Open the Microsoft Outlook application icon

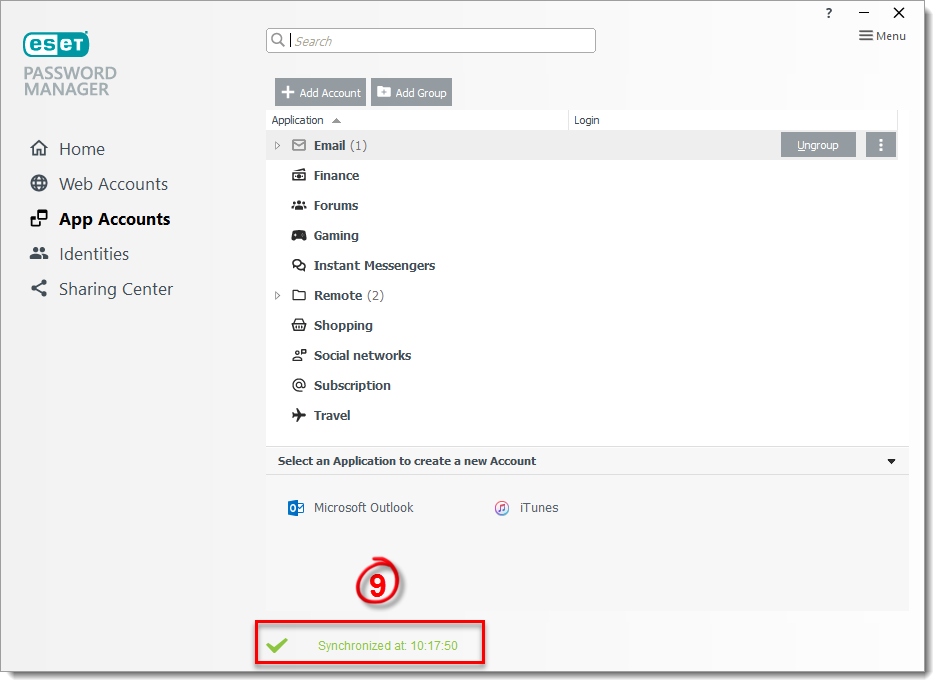coord(295,507)
